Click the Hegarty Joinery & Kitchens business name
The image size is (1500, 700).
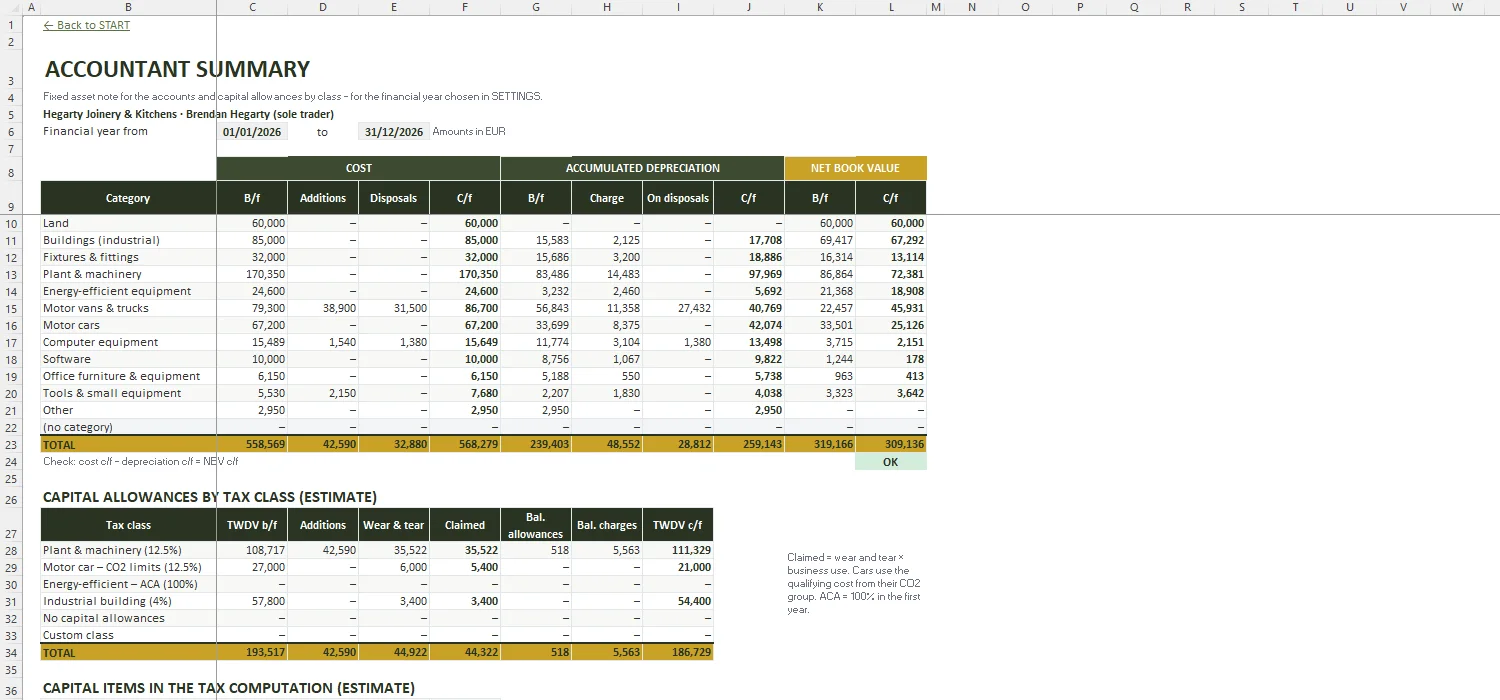pyautogui.click(x=111, y=114)
